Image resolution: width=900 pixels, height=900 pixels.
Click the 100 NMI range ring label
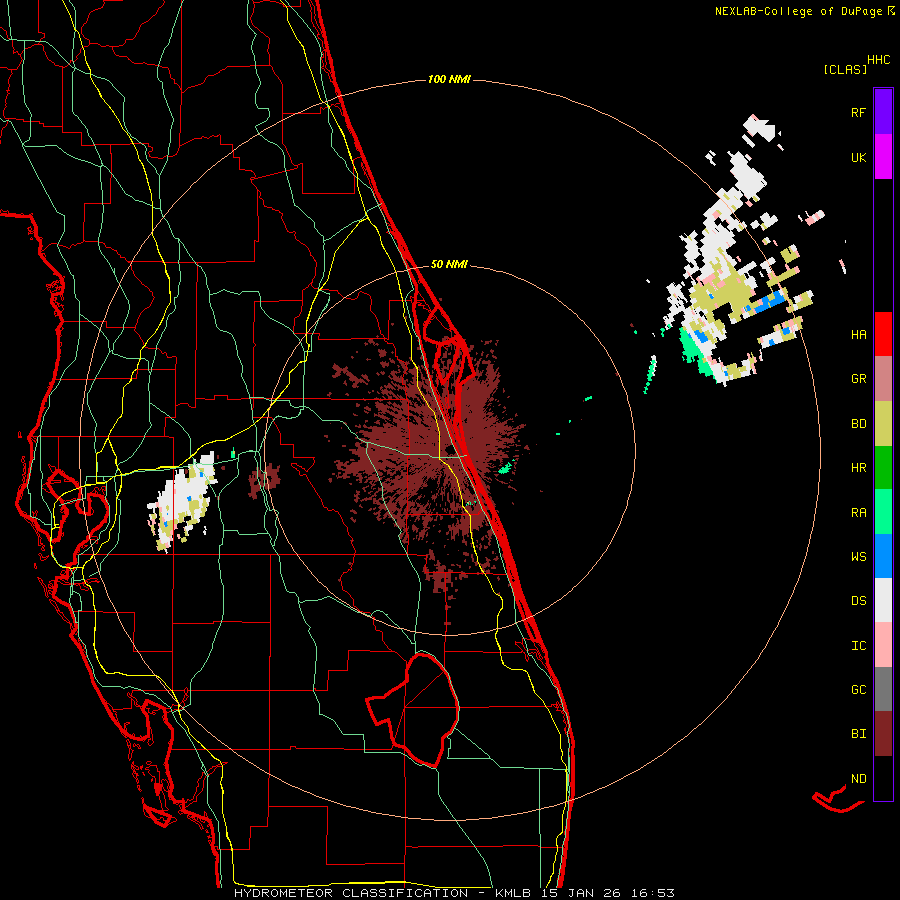(x=449, y=79)
